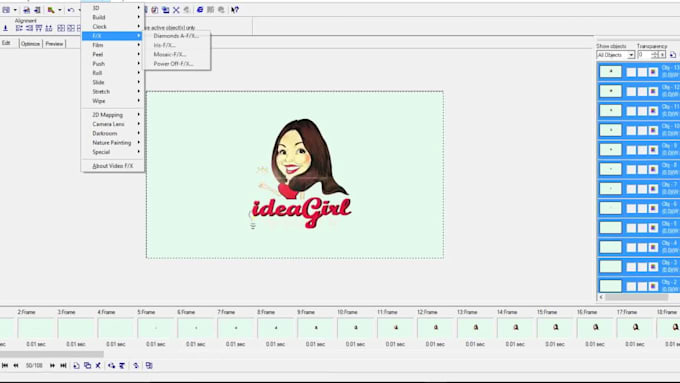The image size is (680, 383).
Task: Switch to the Optimize tab
Action: click(x=30, y=44)
